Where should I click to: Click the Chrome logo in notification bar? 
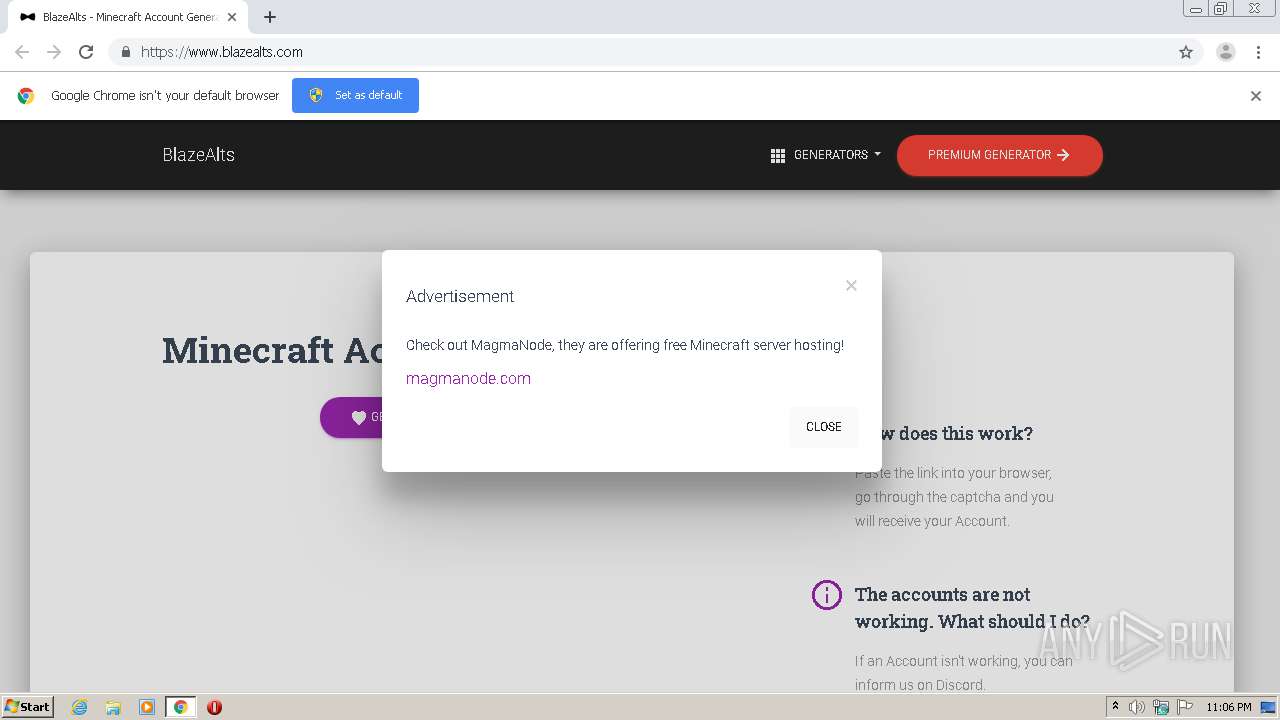pos(26,96)
